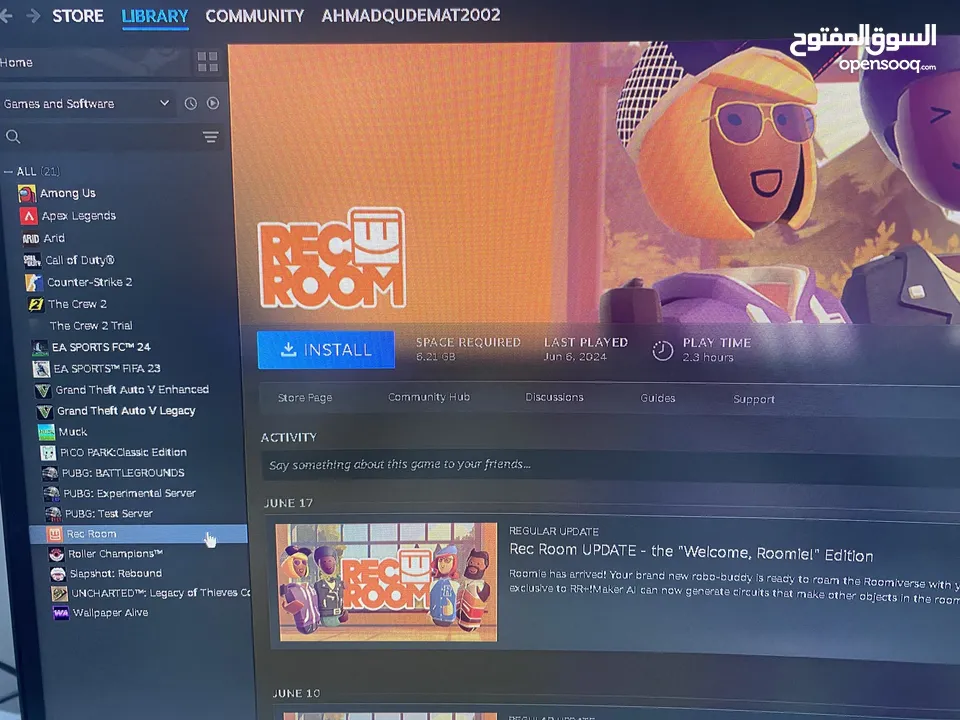The width and height of the screenshot is (960, 720).
Task: Install Rec Room with the INSTALL button
Action: pyautogui.click(x=326, y=350)
